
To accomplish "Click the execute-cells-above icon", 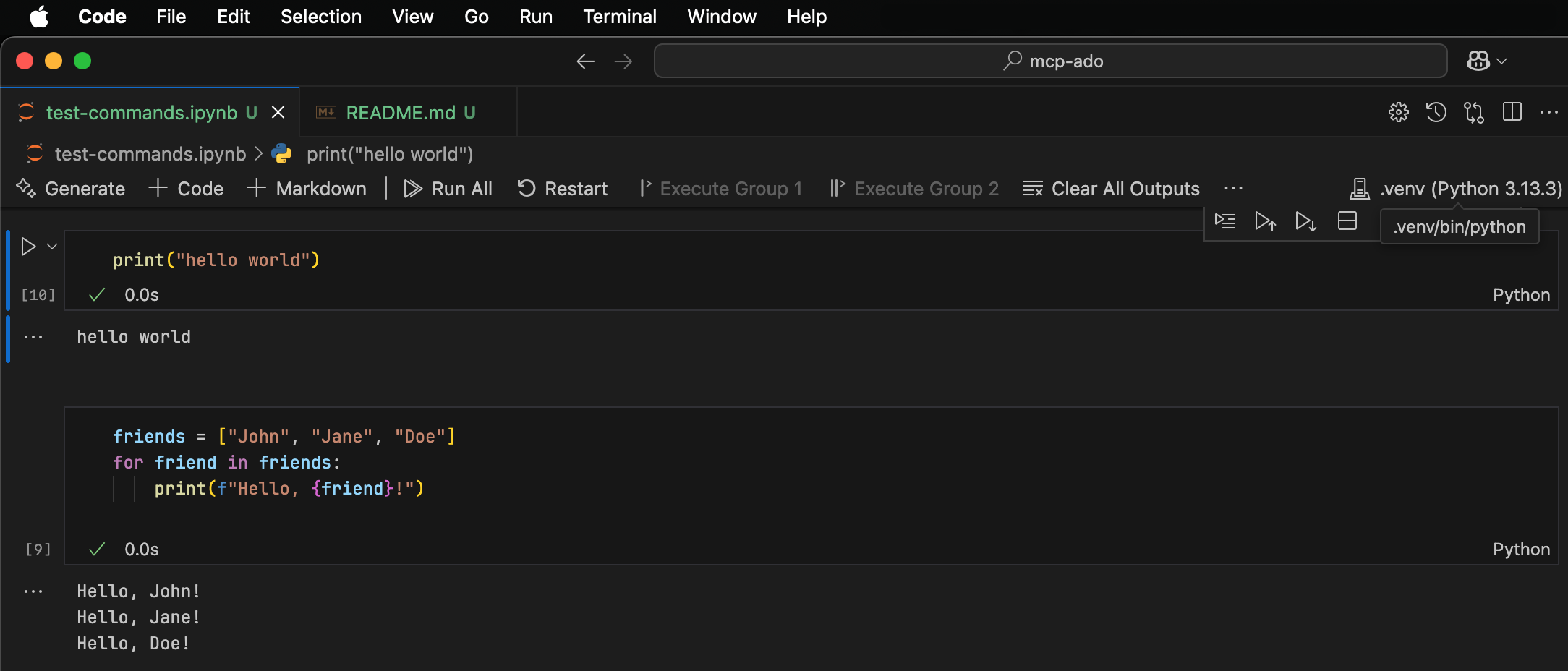I will click(1266, 221).
